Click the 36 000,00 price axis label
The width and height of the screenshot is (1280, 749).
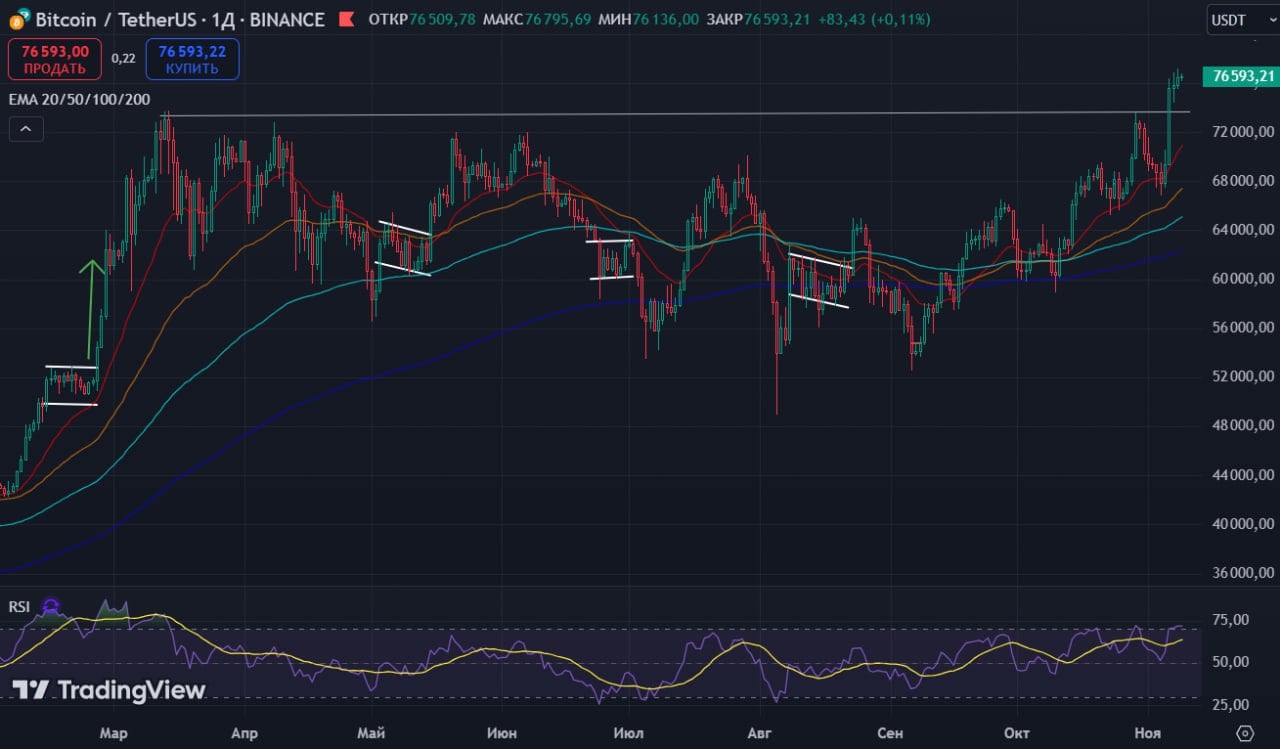coord(1242,573)
